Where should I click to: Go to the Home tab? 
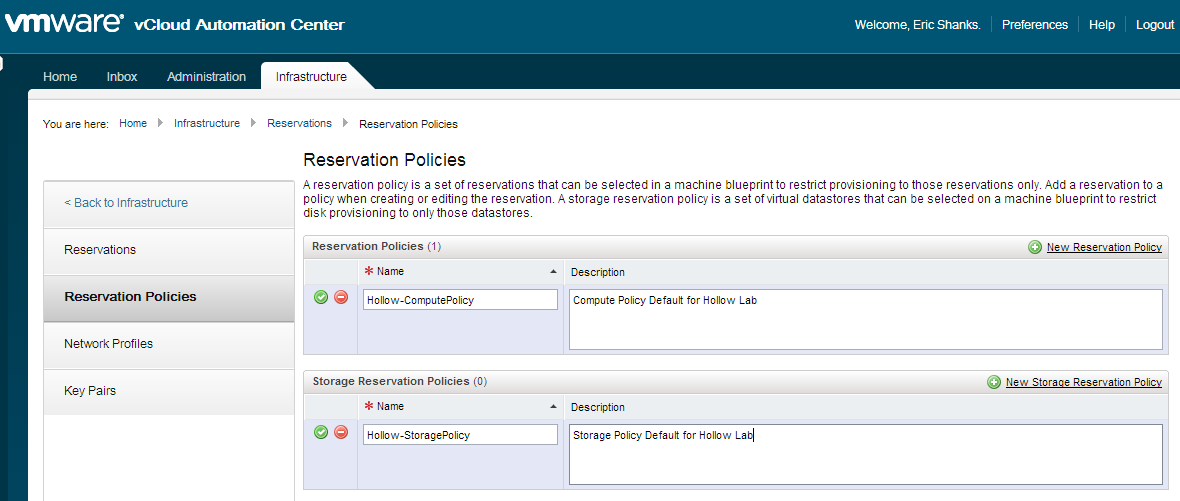coord(60,77)
